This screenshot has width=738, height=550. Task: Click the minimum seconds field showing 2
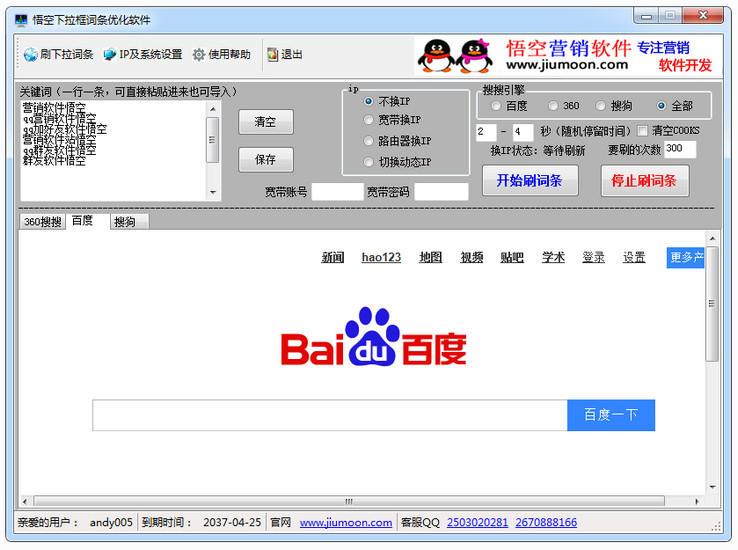(486, 132)
